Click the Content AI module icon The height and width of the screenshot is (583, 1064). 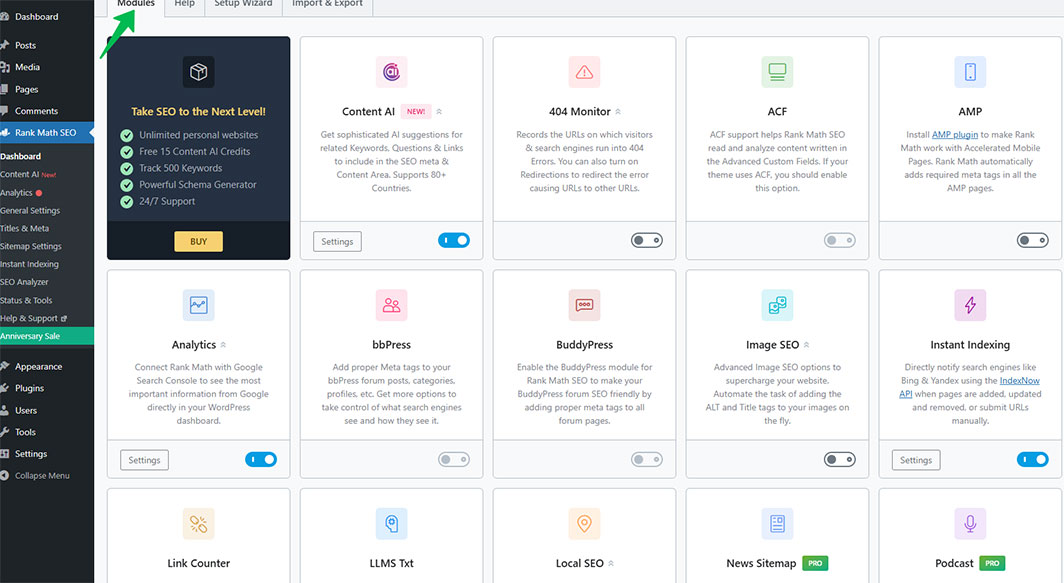pos(391,72)
